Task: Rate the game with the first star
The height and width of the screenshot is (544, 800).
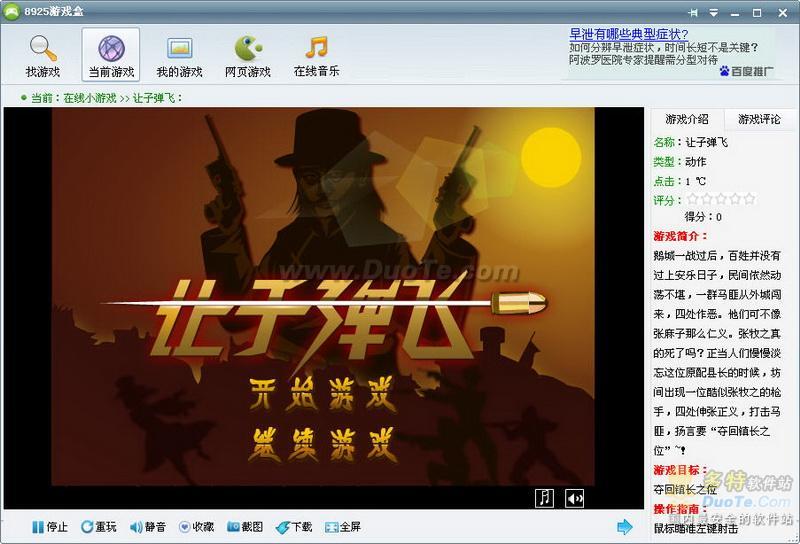Action: tap(692, 199)
